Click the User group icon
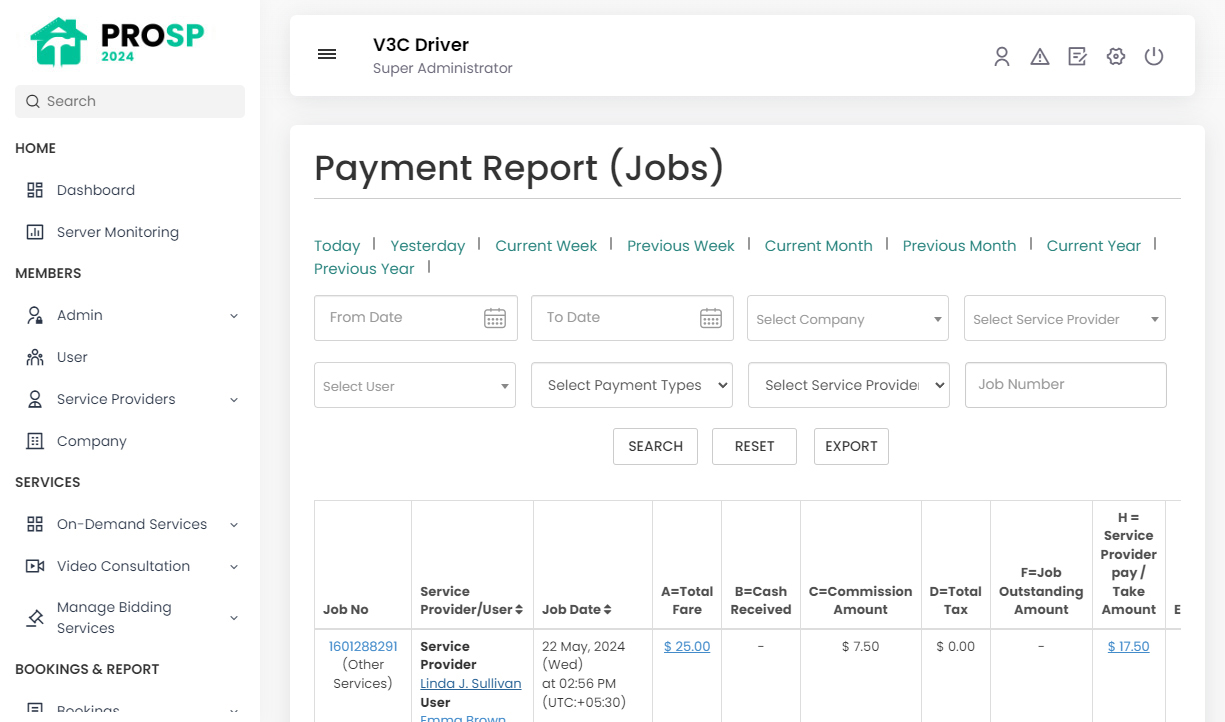 point(35,357)
